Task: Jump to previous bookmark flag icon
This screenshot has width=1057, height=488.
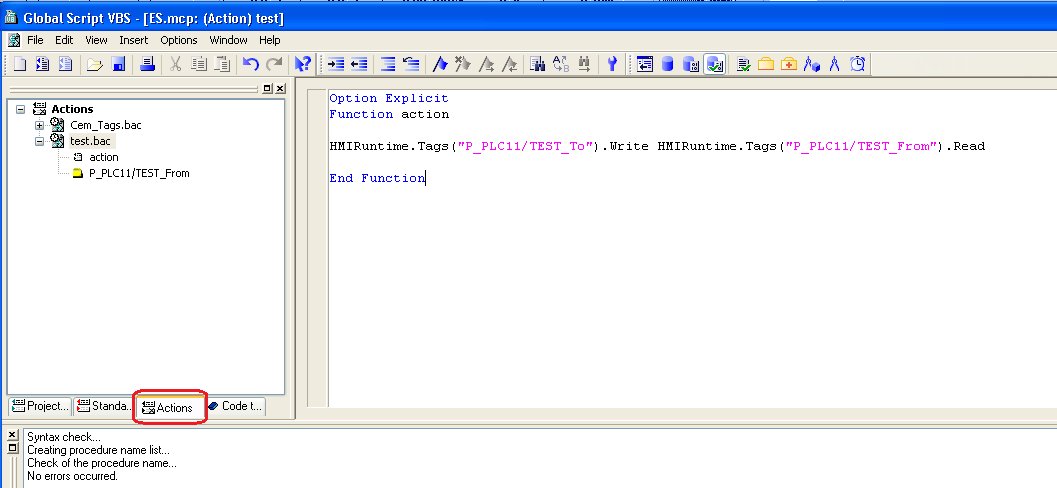Action: pyautogui.click(x=509, y=64)
